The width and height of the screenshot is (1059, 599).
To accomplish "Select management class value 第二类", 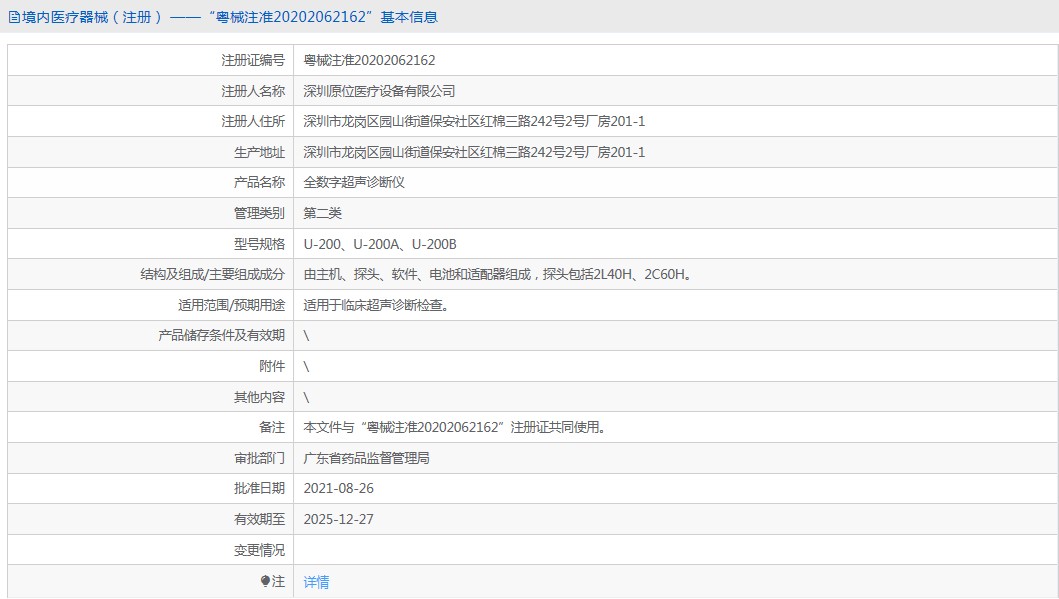I will [322, 213].
